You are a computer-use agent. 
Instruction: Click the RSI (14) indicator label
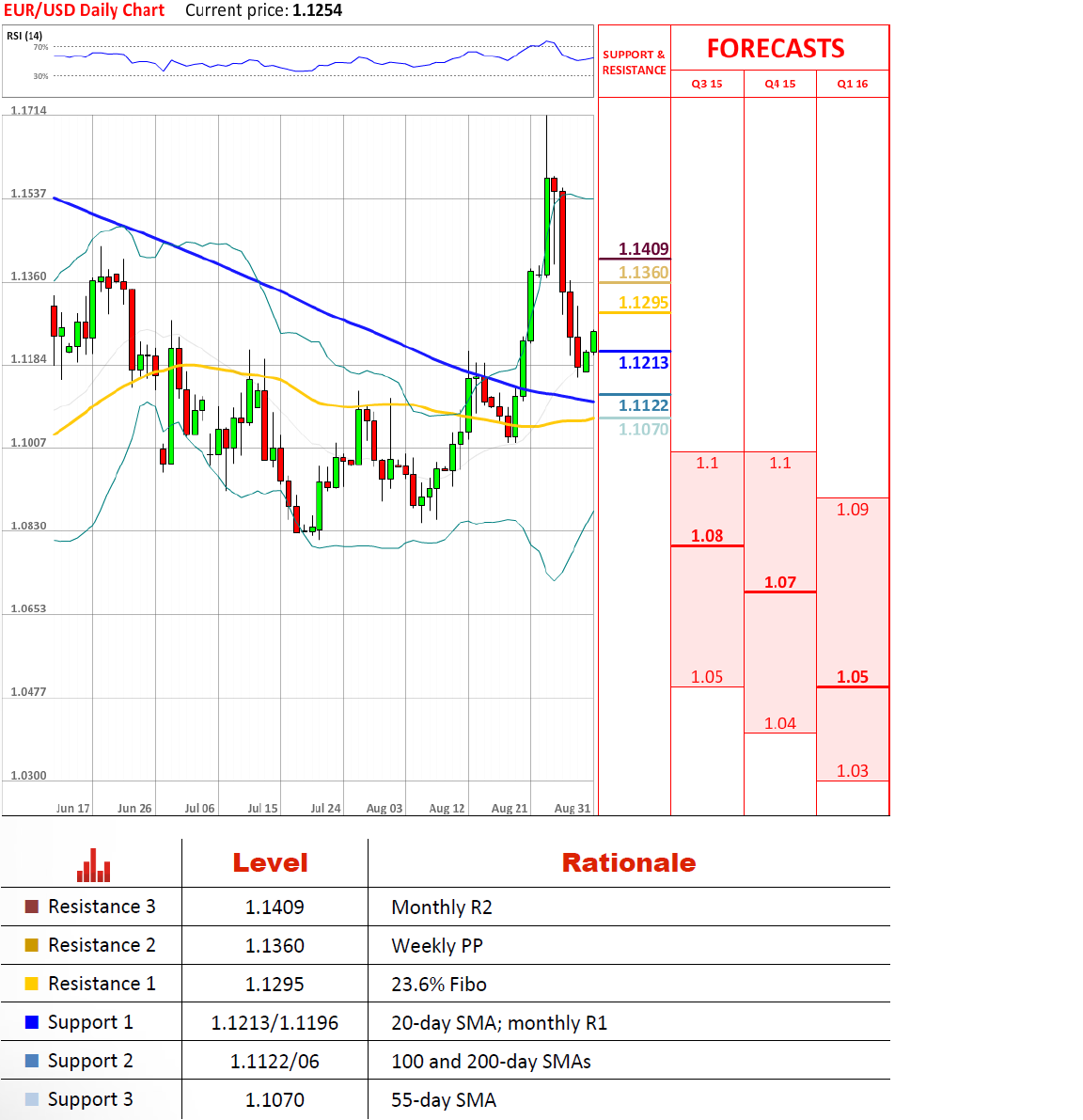tap(24, 36)
